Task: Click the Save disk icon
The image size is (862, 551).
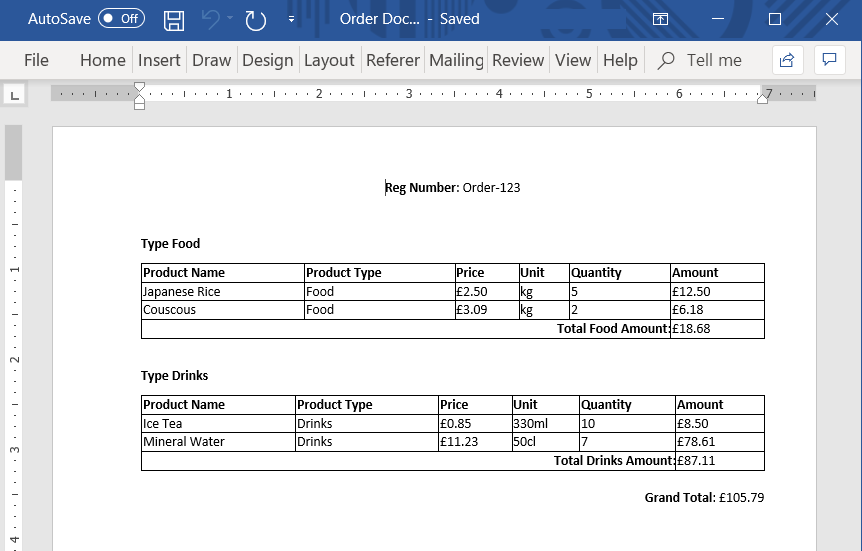Action: pos(174,19)
